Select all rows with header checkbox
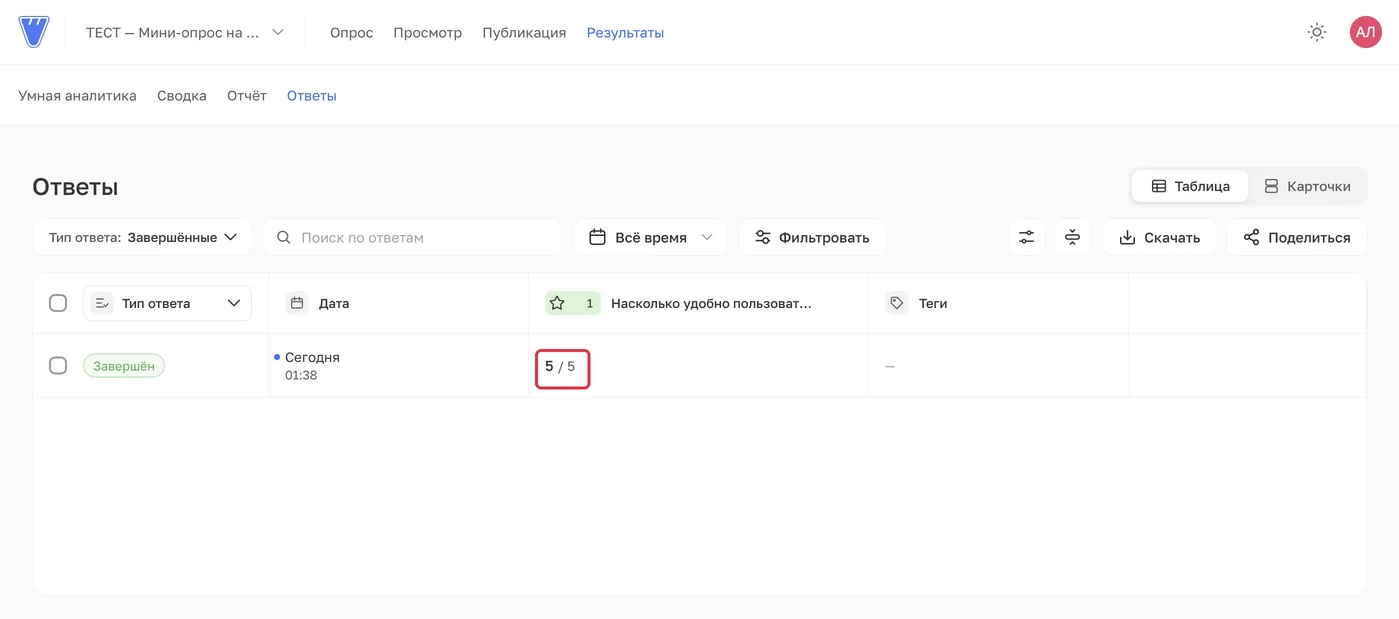1399x619 pixels. coord(58,303)
